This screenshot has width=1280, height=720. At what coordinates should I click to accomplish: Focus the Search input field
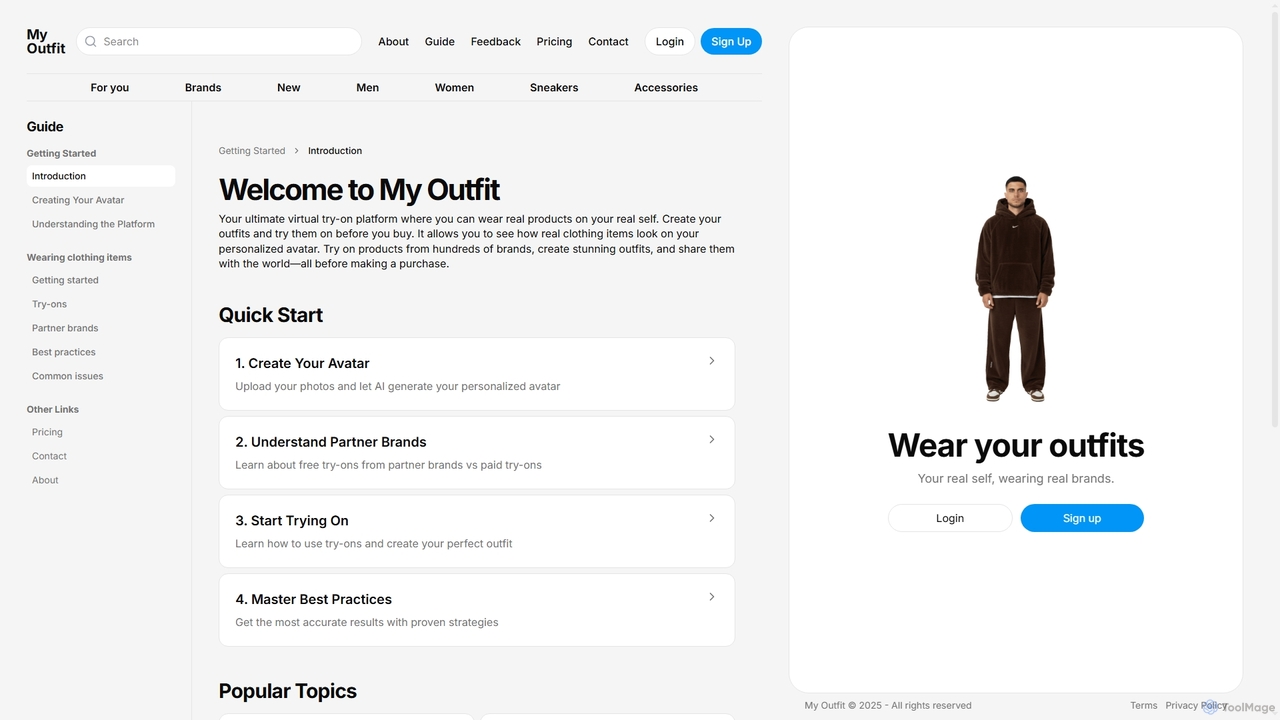point(219,41)
